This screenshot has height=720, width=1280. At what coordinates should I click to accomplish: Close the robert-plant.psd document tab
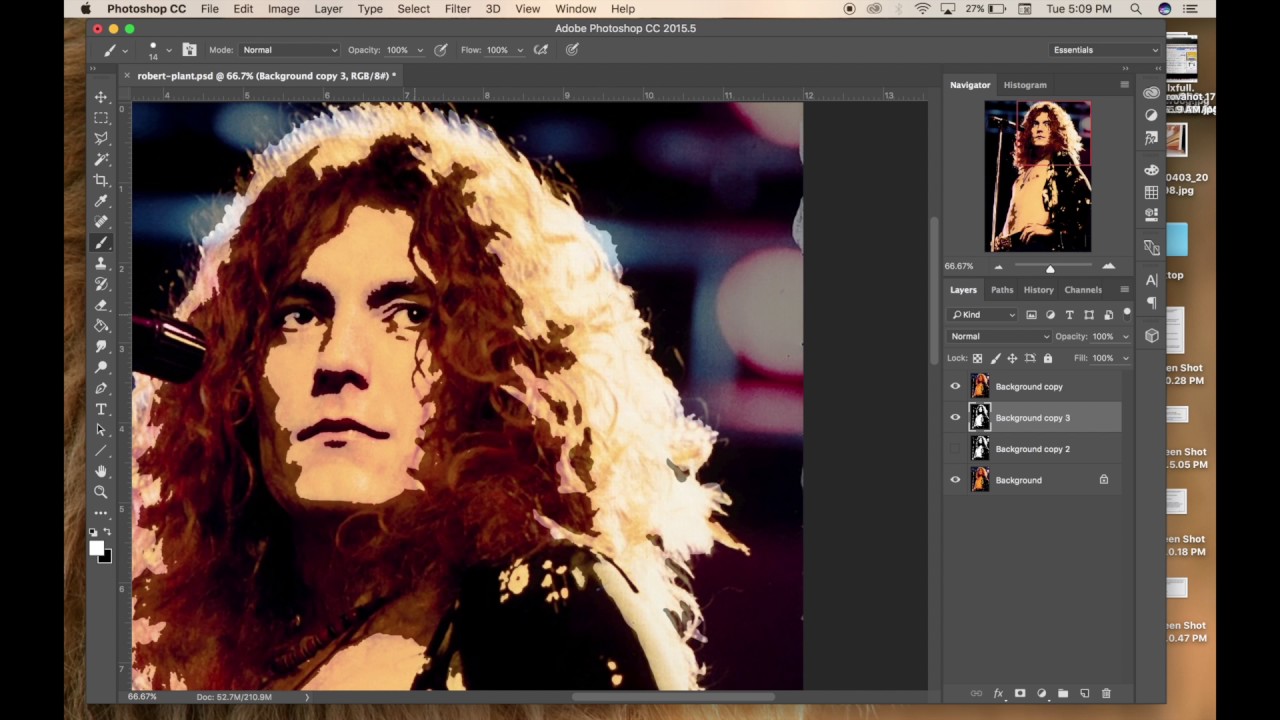[x=127, y=76]
